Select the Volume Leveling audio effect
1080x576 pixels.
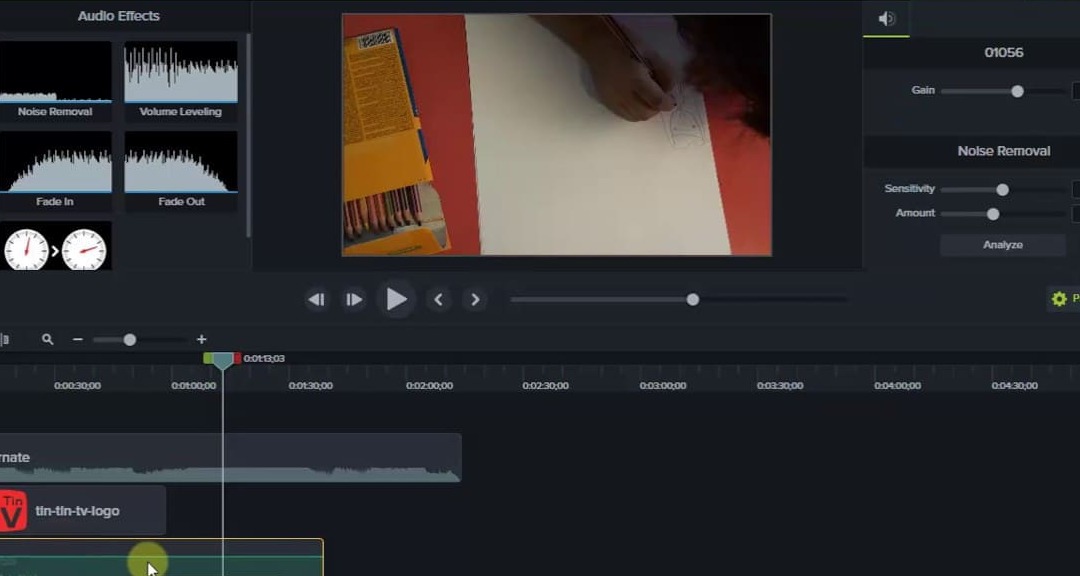(181, 81)
